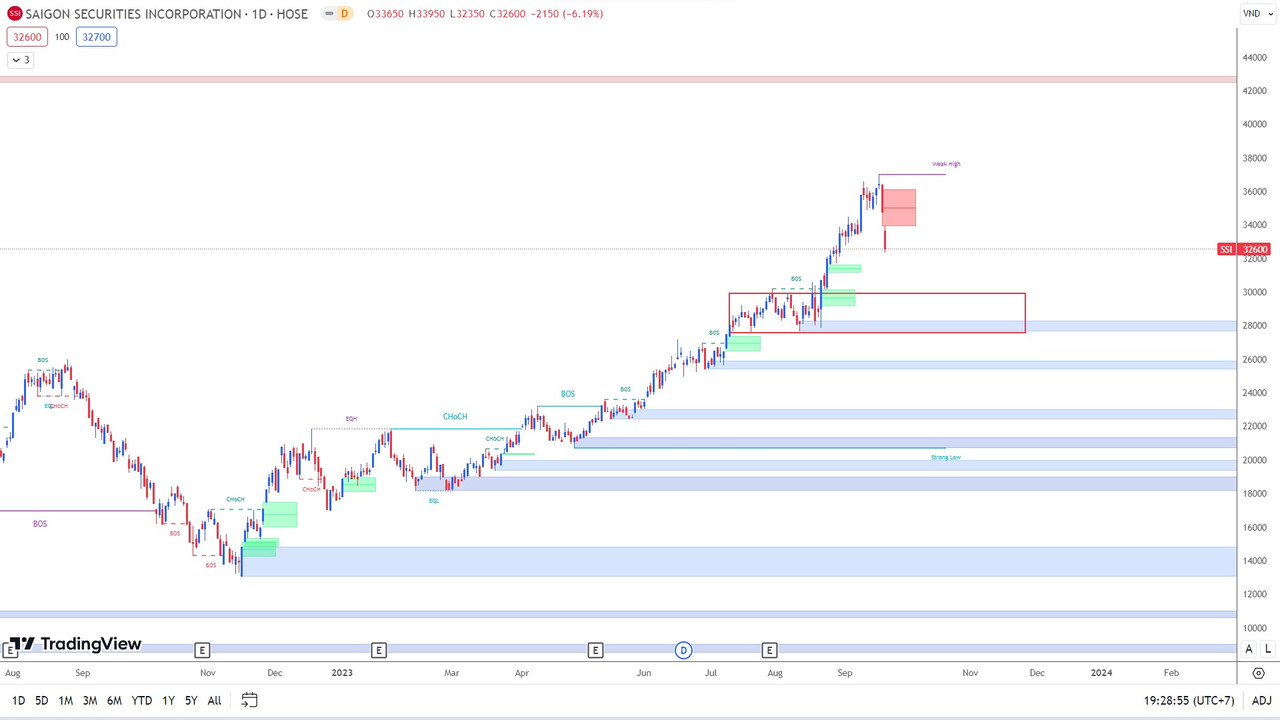
Task: Click the low price value L32350
Action: (468, 14)
